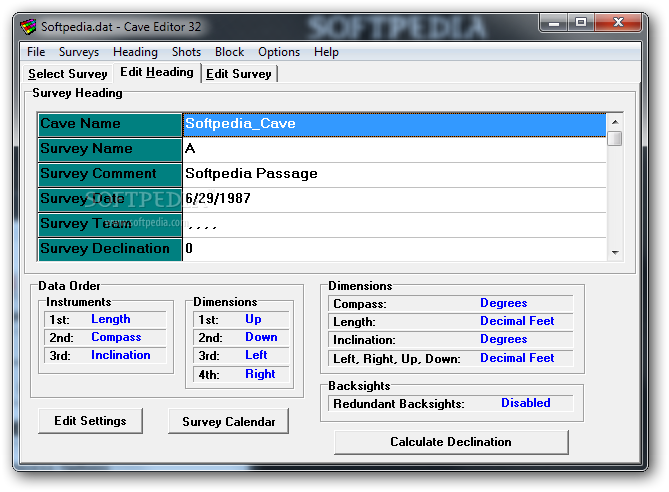Open the Survey Calendar

(229, 422)
